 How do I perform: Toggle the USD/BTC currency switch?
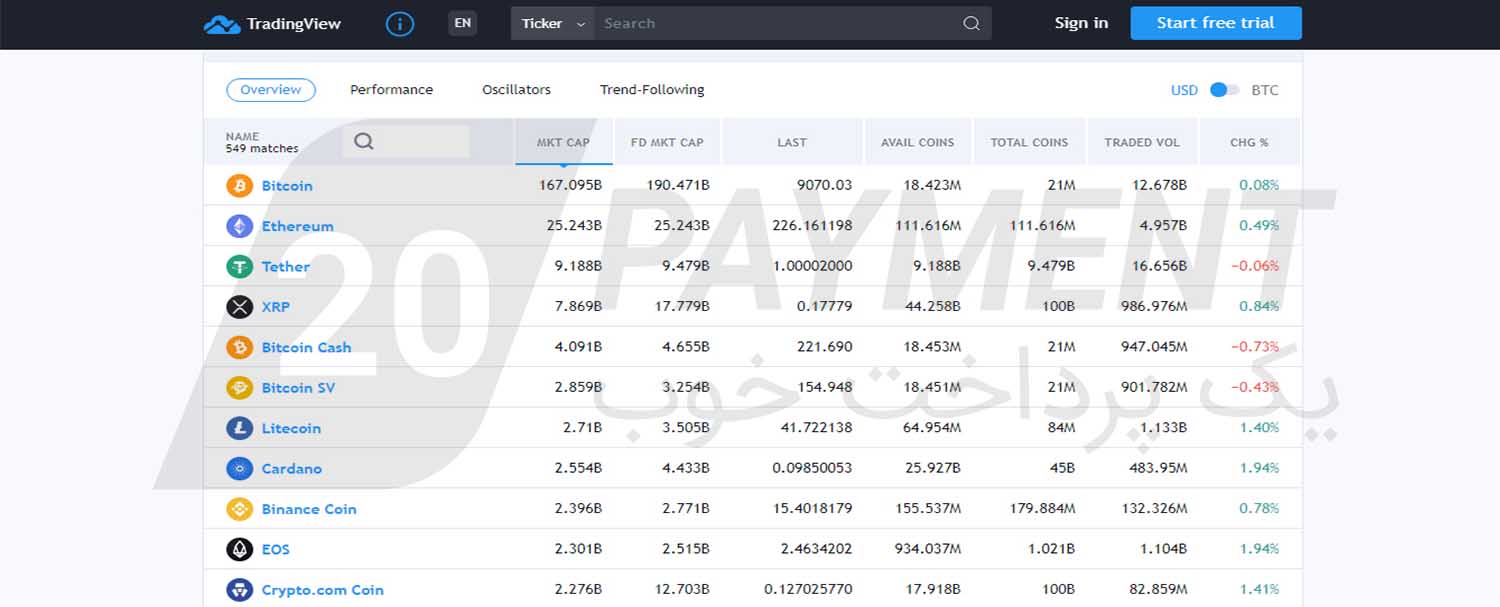[x=1224, y=90]
